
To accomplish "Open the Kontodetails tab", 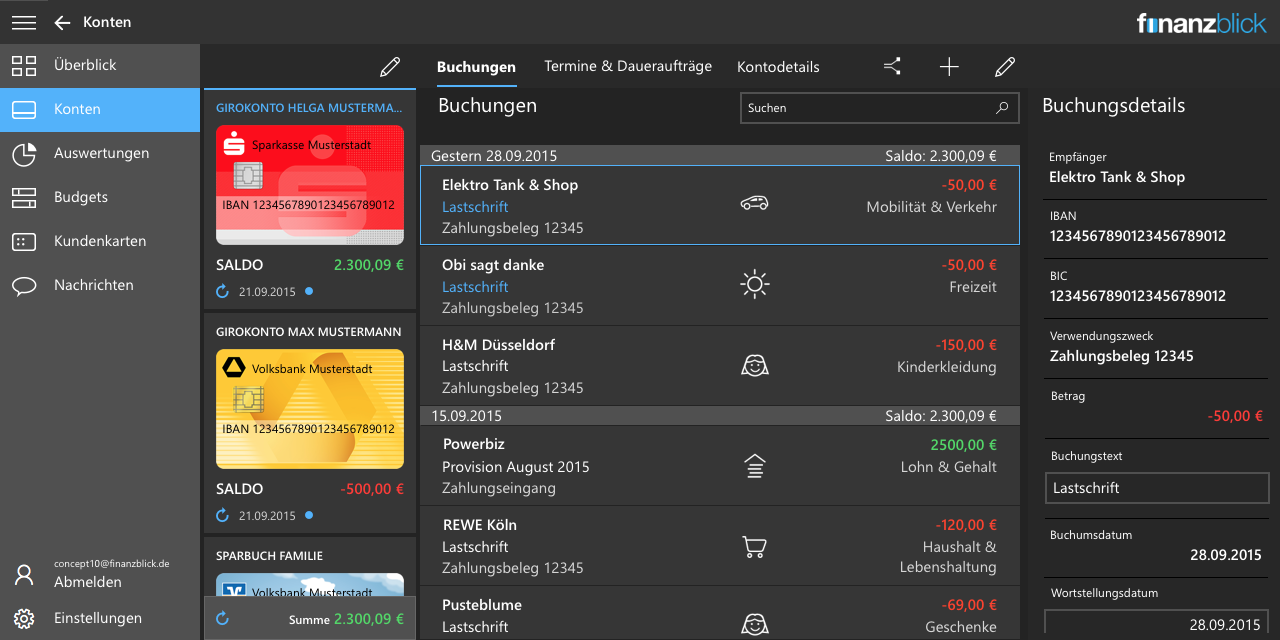I will pos(778,67).
